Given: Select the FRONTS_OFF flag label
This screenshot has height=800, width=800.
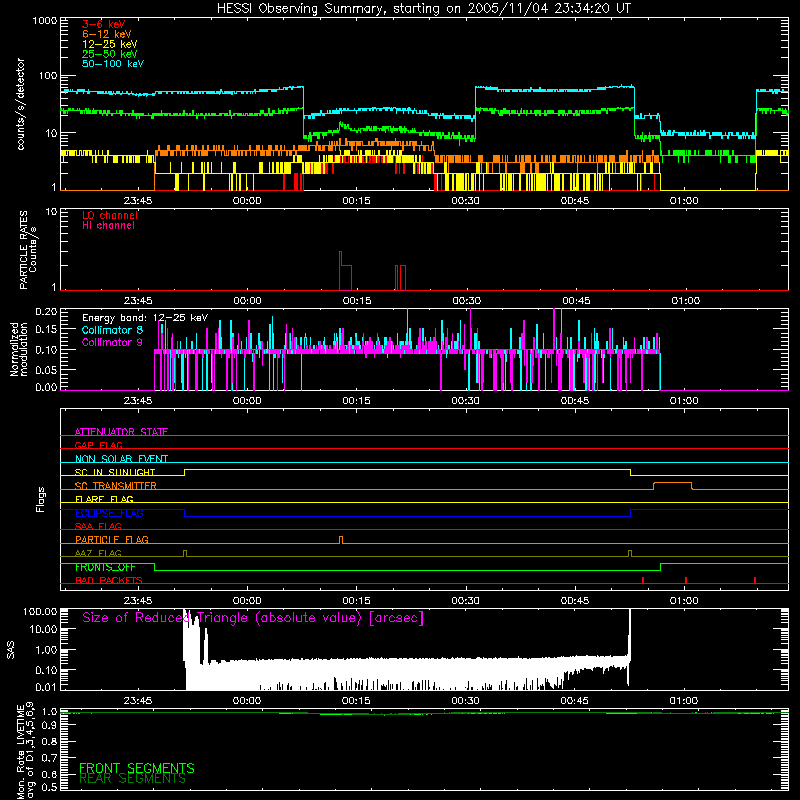Looking at the screenshot, I should point(105,567).
